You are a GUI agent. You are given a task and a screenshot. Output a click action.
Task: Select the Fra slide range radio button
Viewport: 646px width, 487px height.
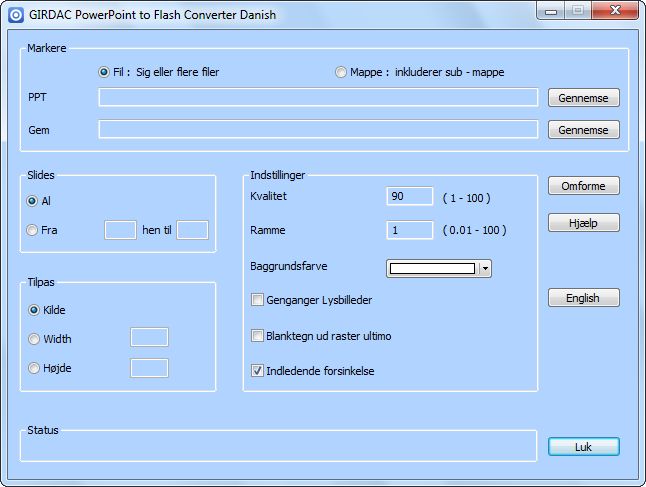pos(32,230)
